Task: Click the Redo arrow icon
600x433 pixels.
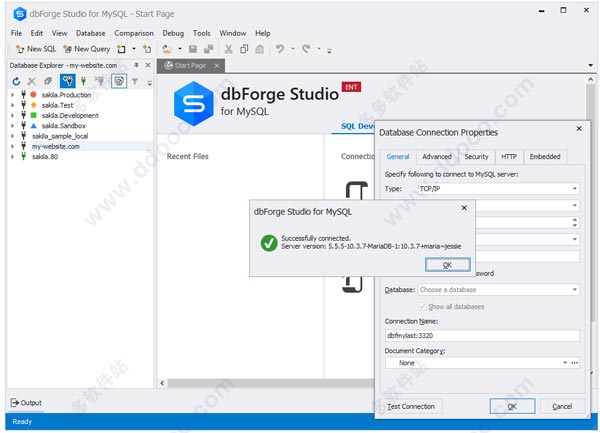Action: click(x=306, y=49)
